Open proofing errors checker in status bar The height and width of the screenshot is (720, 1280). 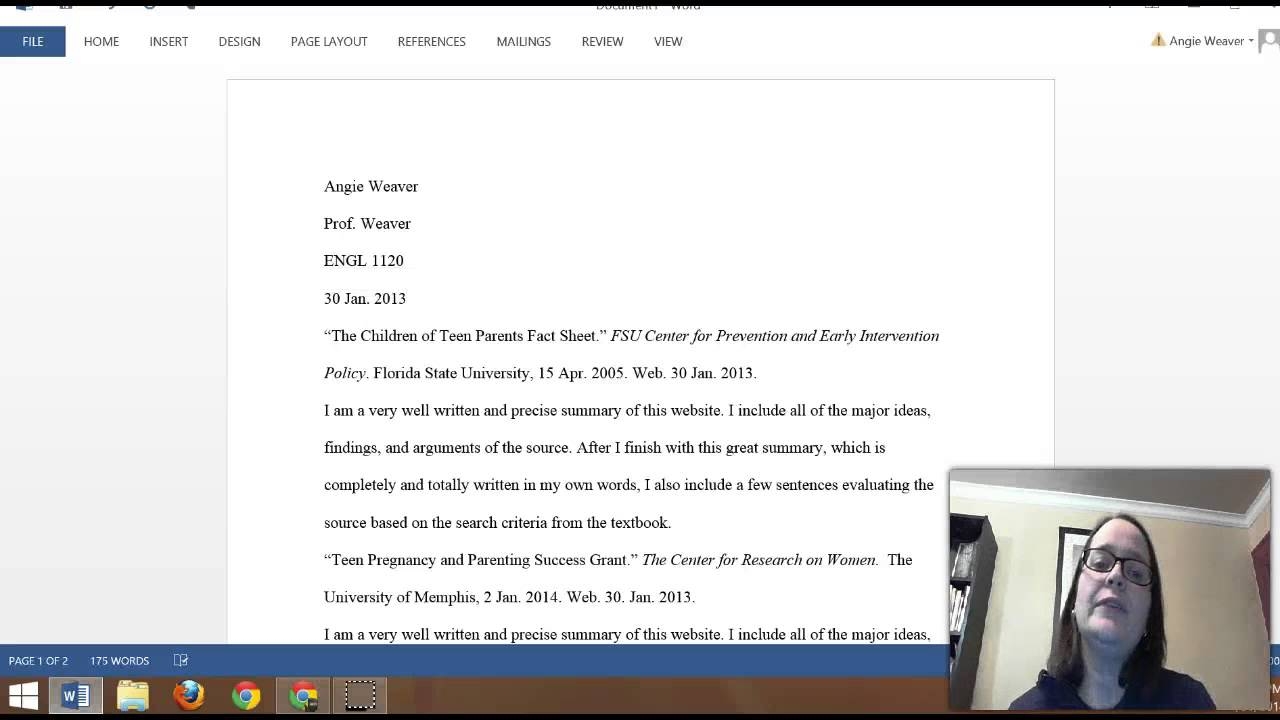click(181, 660)
